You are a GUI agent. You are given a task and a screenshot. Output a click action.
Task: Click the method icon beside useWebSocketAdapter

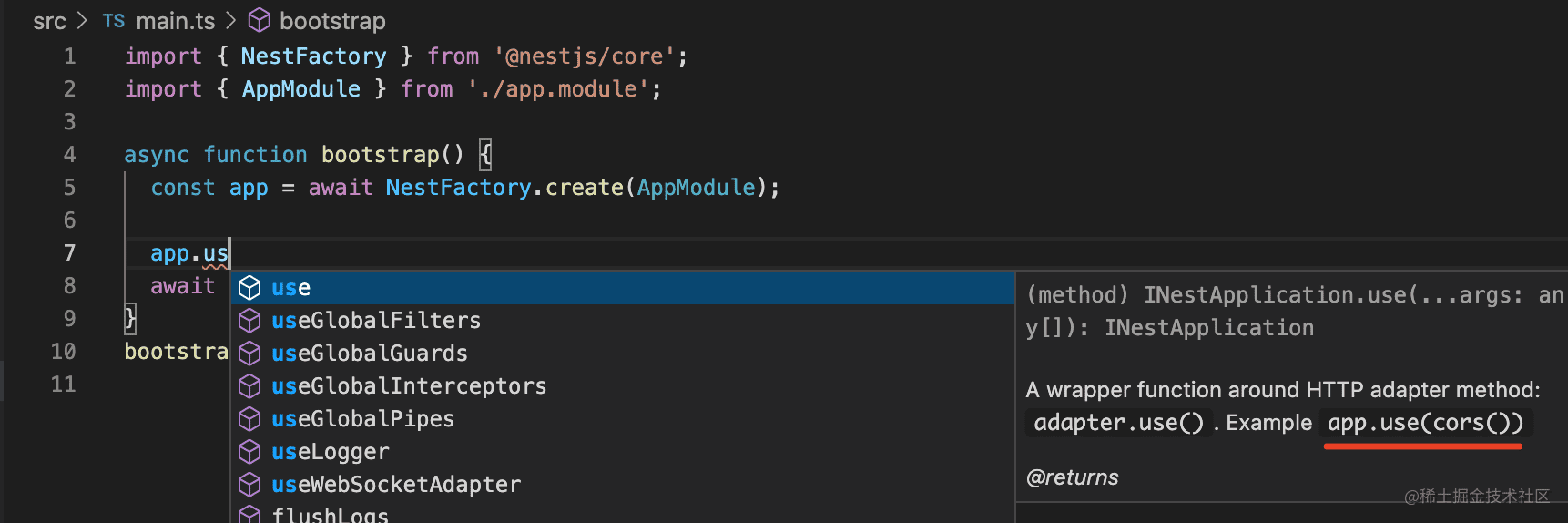pos(249,485)
